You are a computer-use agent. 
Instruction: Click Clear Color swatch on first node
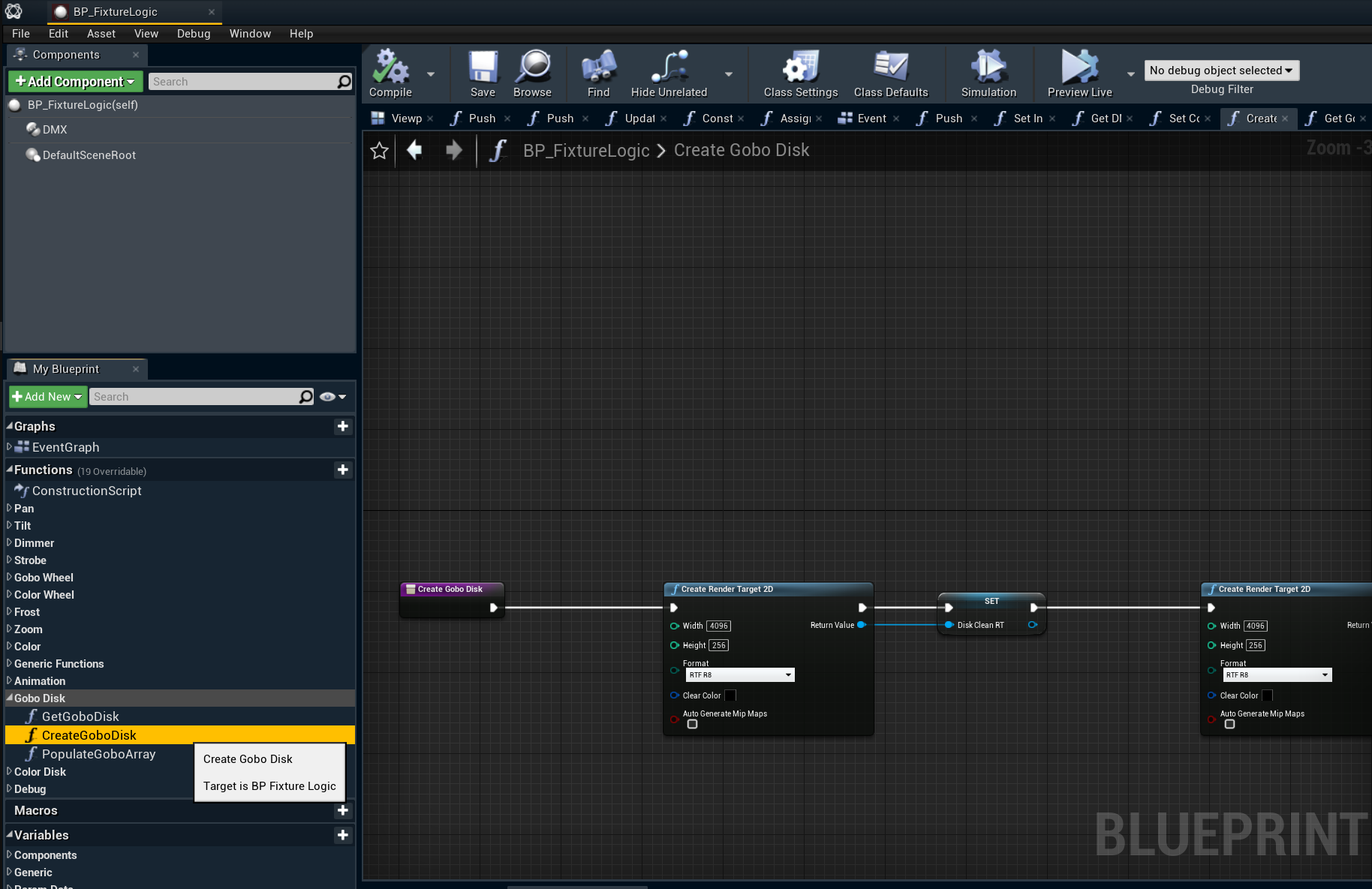730,695
